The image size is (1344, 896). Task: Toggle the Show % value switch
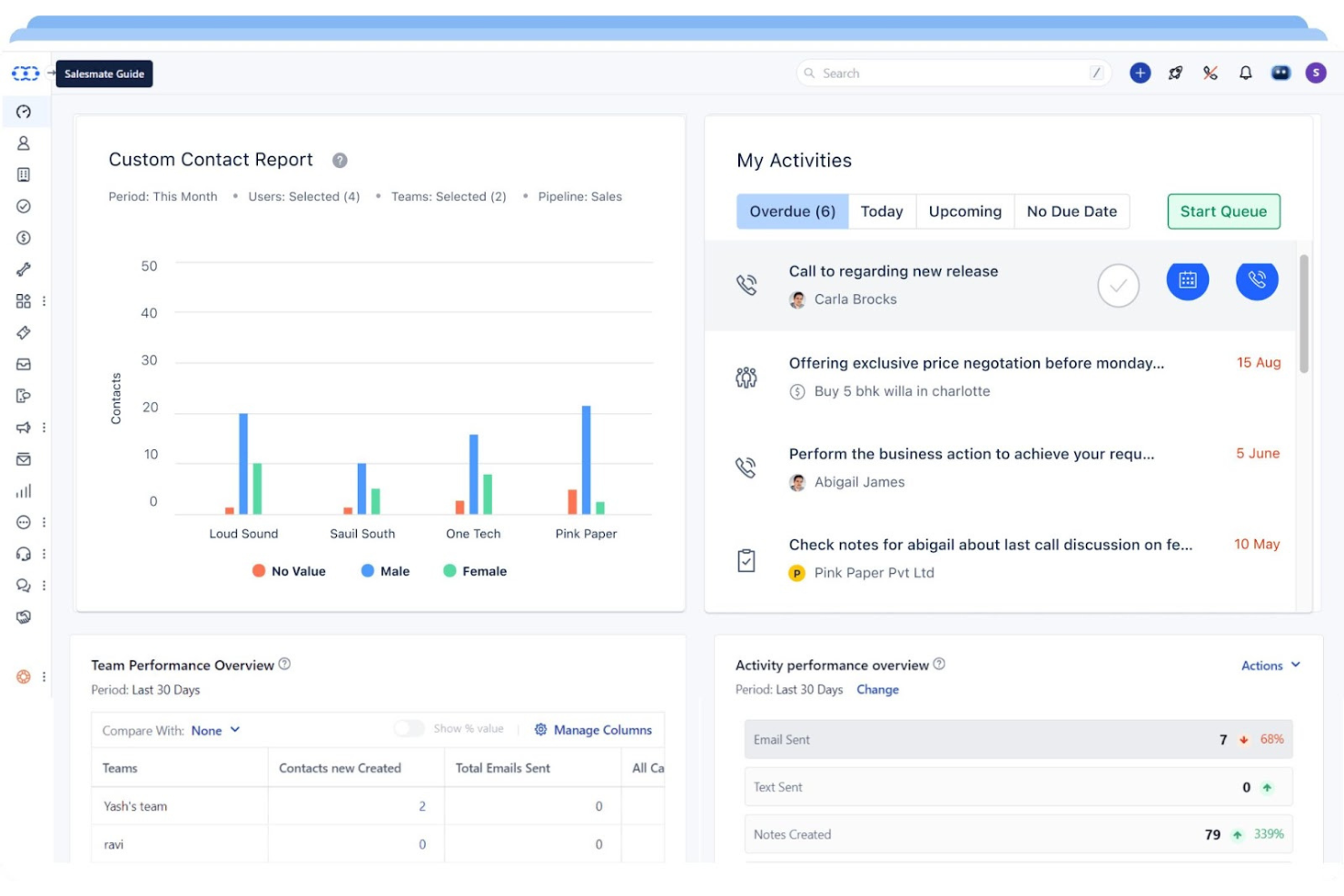click(x=410, y=728)
